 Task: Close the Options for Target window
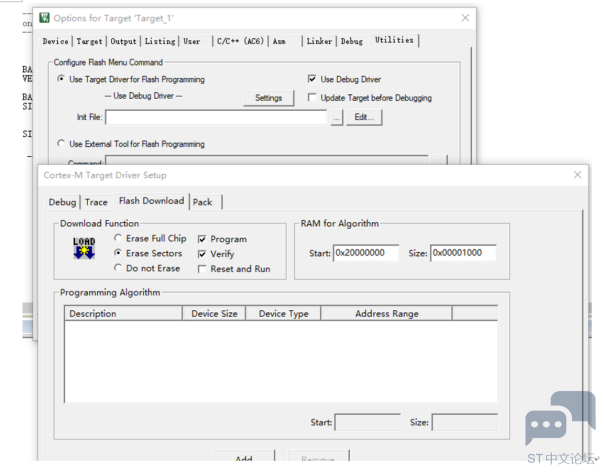point(465,18)
